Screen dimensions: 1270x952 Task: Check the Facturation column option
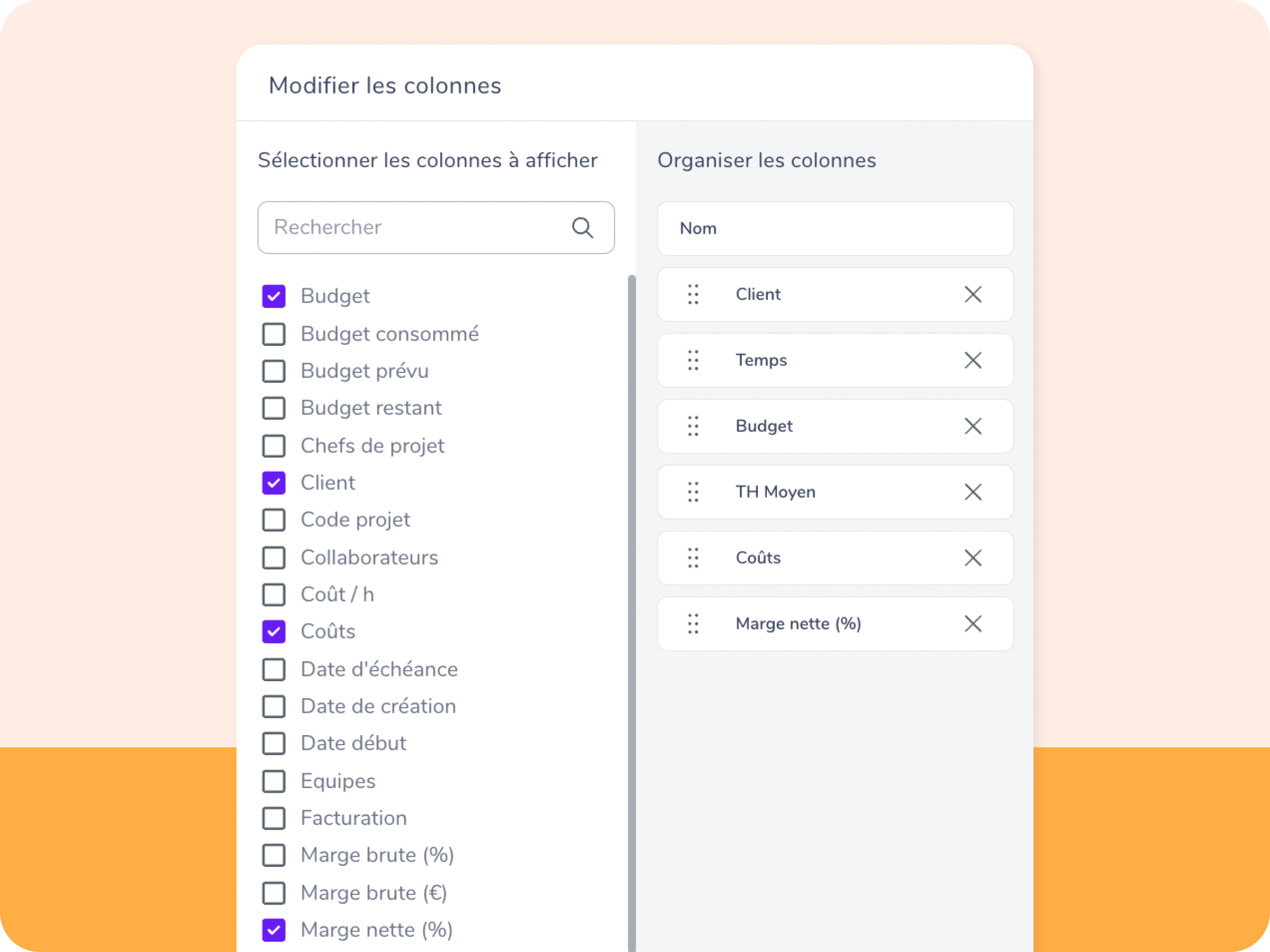tap(274, 818)
